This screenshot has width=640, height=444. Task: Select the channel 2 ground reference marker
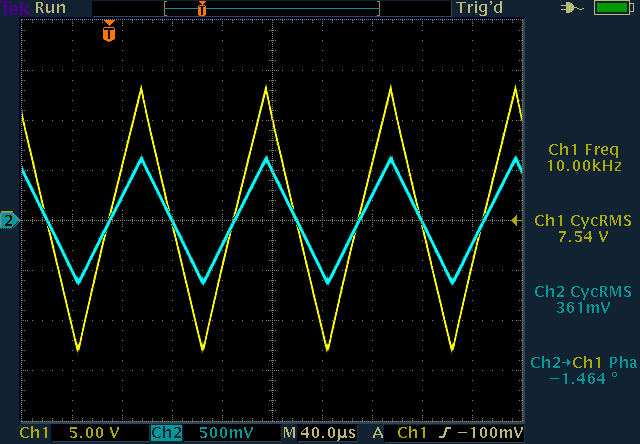9,220
